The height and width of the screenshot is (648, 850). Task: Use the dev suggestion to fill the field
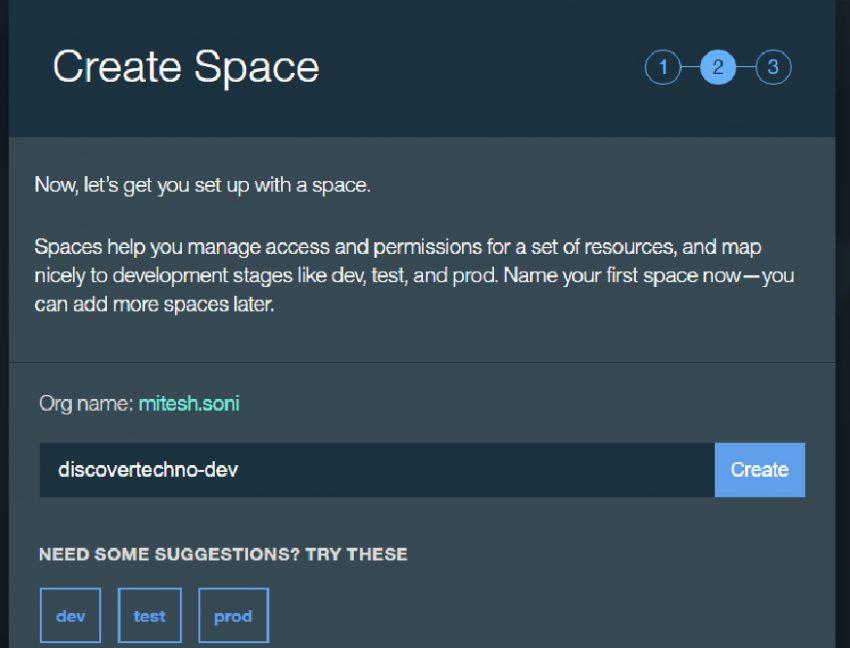[x=70, y=615]
